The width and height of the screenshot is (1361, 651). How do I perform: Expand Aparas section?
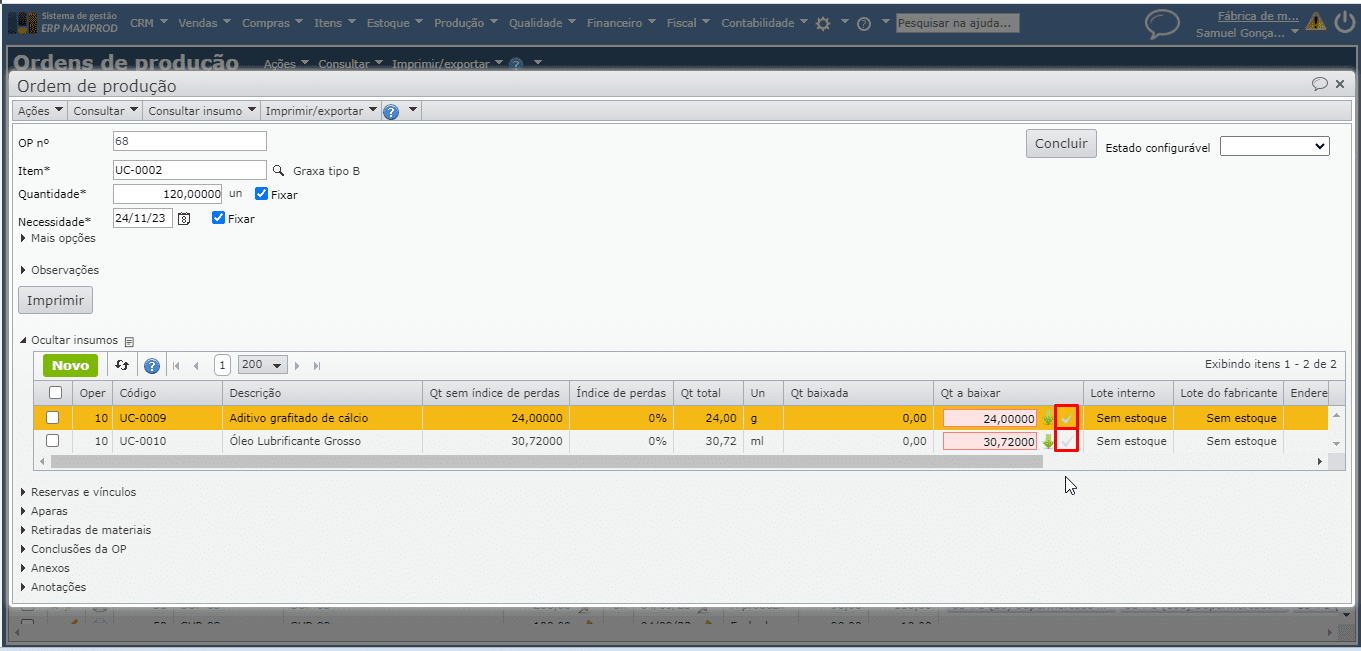point(44,511)
